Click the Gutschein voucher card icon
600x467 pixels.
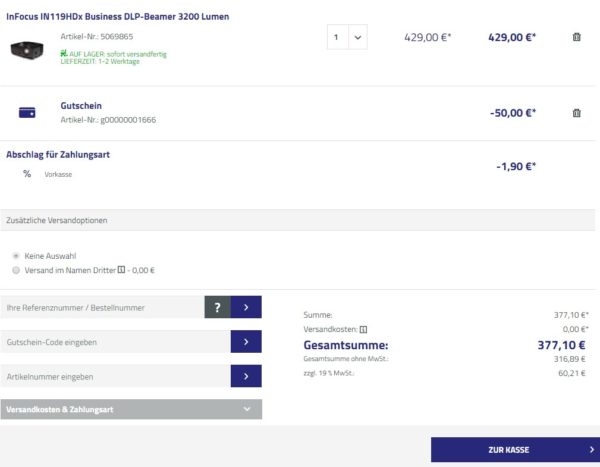click(x=27, y=113)
